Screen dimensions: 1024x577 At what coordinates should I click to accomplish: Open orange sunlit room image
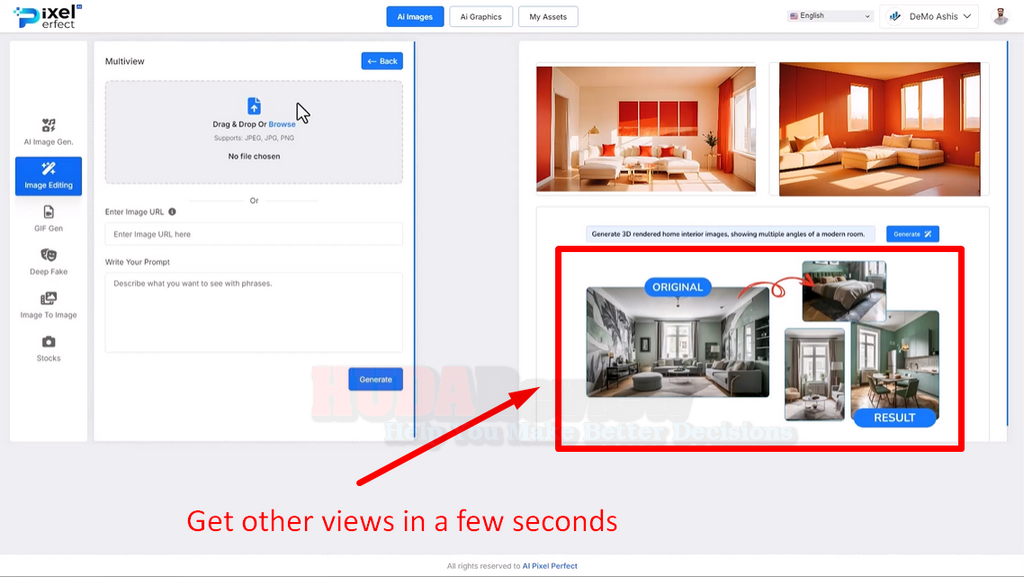(x=880, y=129)
